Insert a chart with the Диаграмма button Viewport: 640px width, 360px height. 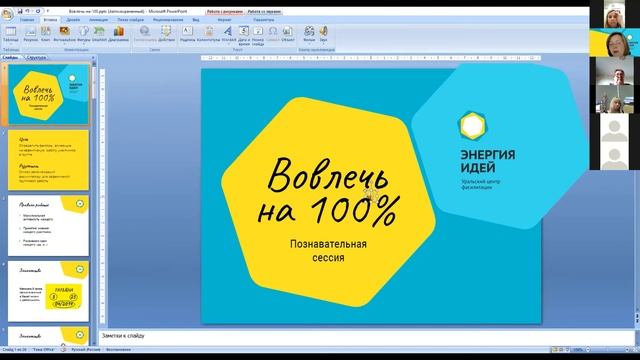119,34
